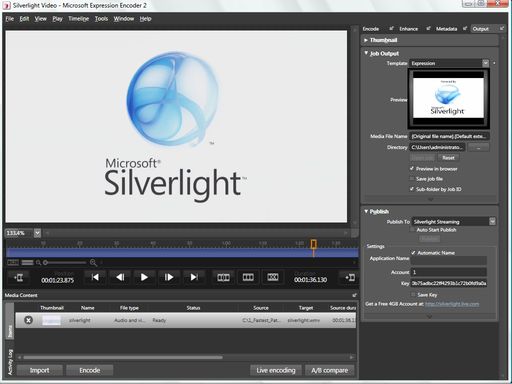Click the Live encoding button
Viewport: 512px width, 384px height.
click(x=276, y=370)
